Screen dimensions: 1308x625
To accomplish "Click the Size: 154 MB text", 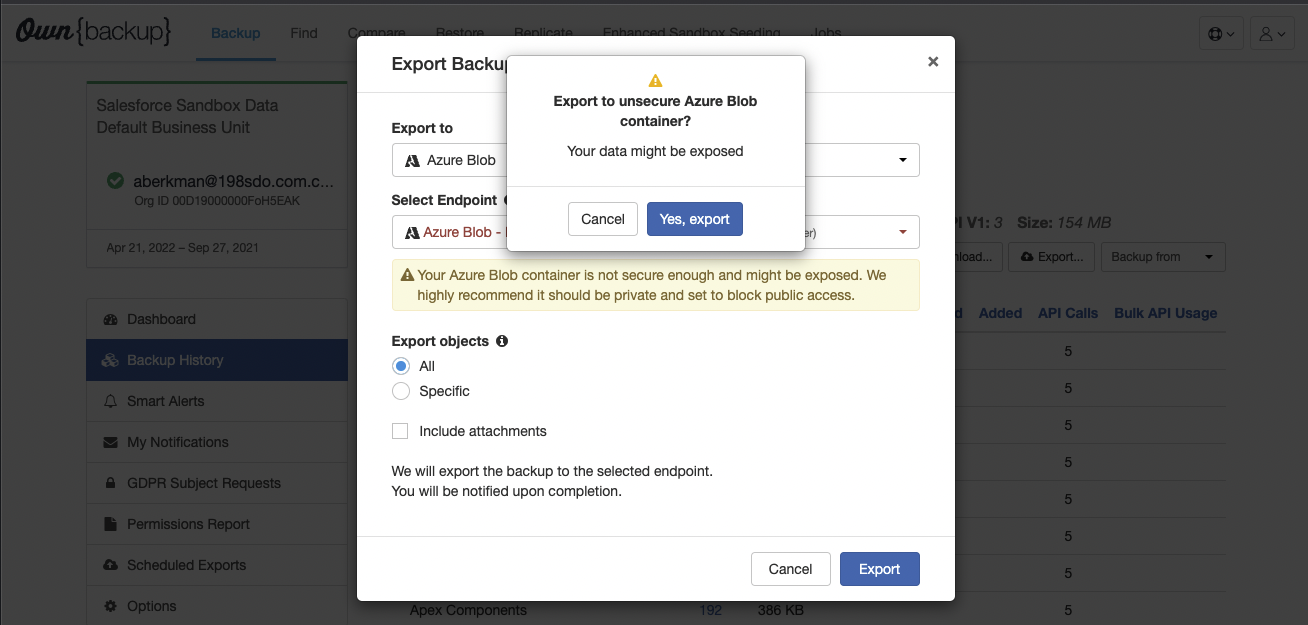I will tap(1064, 222).
